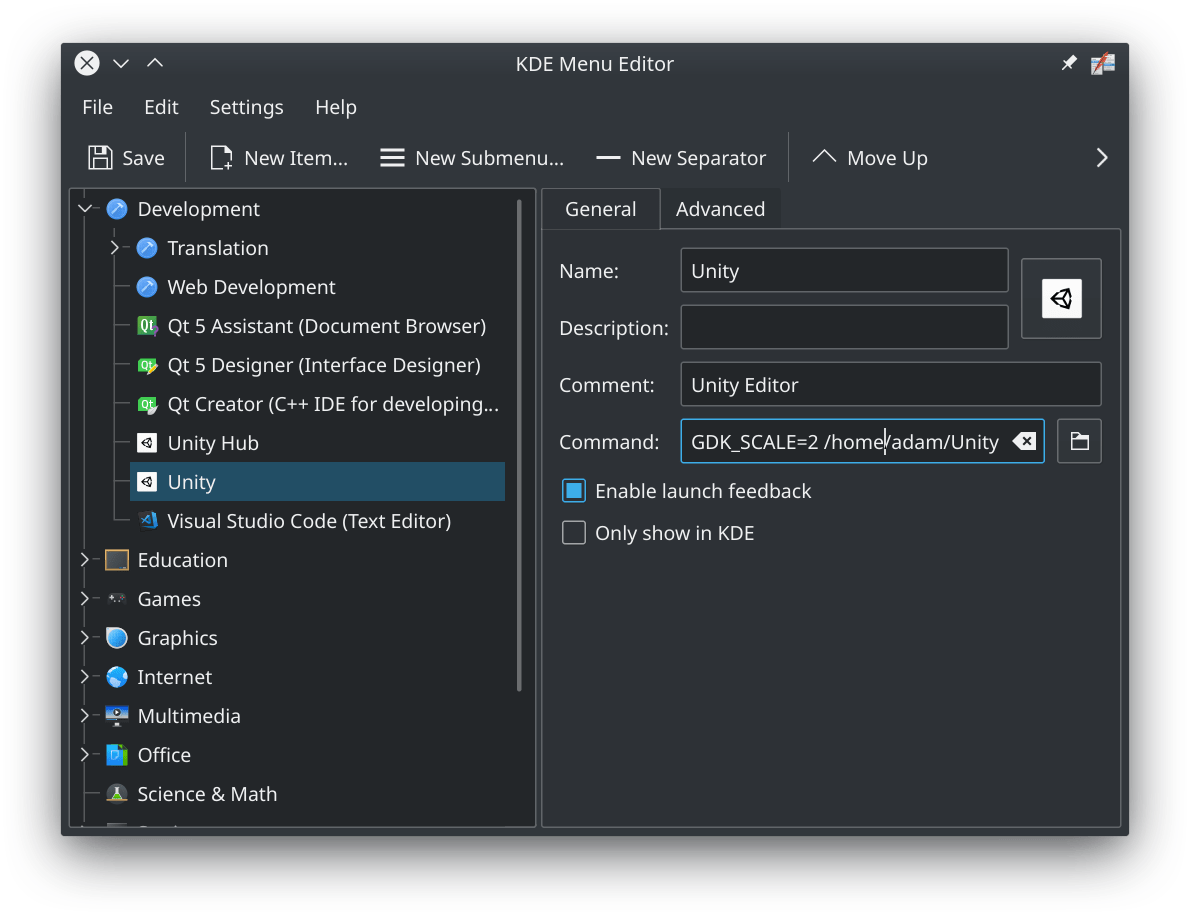Maximize window with up chevron

[155, 63]
